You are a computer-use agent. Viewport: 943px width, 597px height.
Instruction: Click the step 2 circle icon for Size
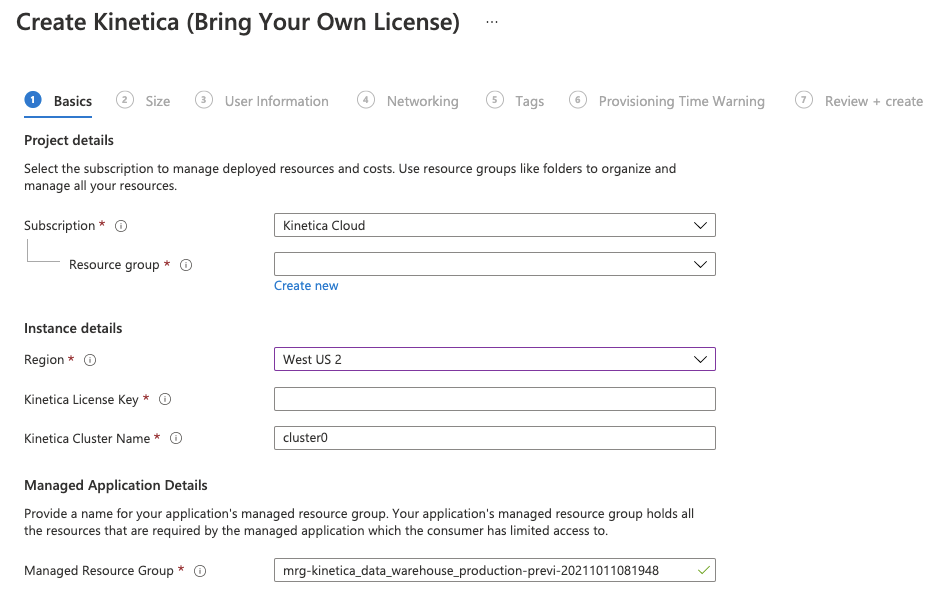point(124,100)
